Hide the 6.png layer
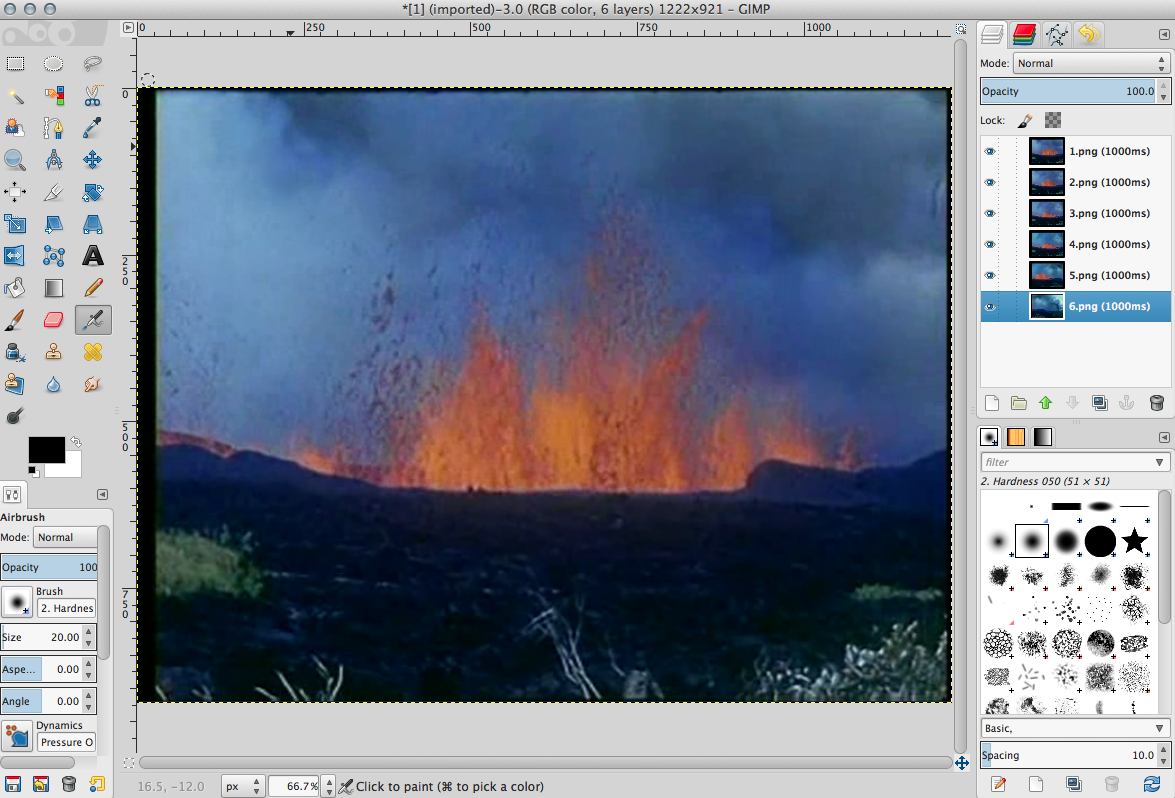Screen dimensions: 1175x798 pos(990,306)
